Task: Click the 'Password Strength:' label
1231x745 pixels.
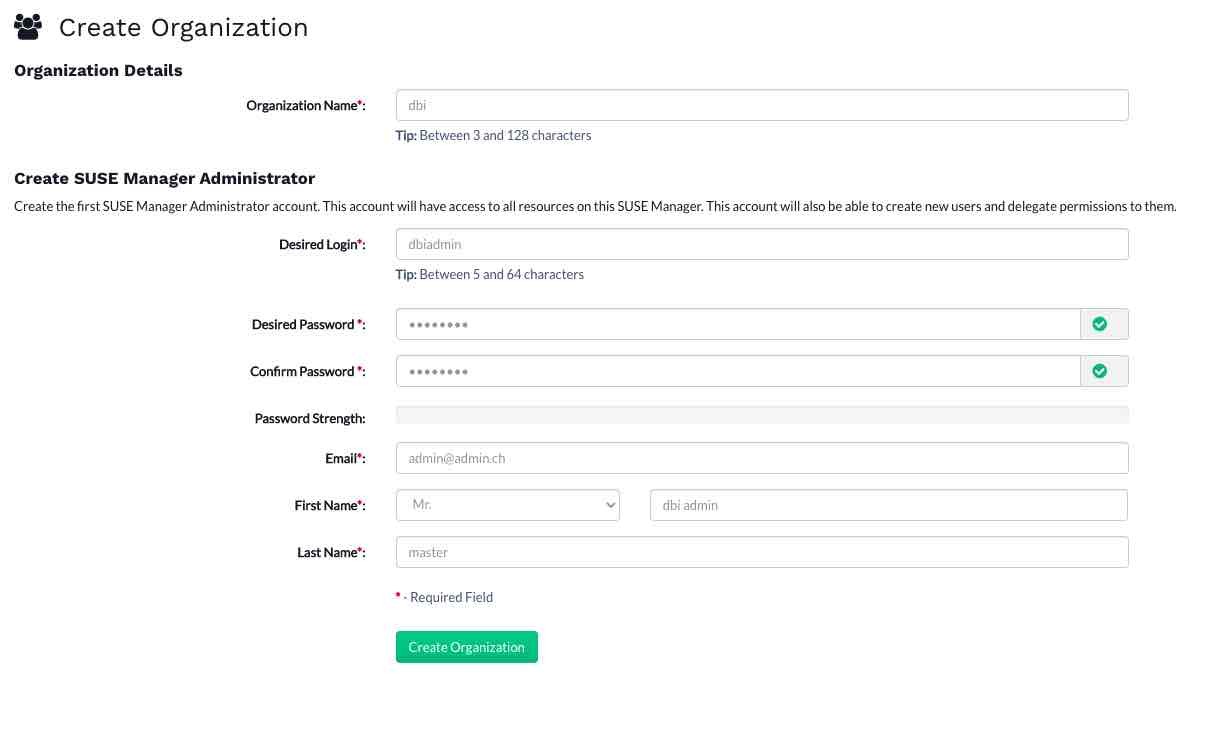Action: [310, 418]
